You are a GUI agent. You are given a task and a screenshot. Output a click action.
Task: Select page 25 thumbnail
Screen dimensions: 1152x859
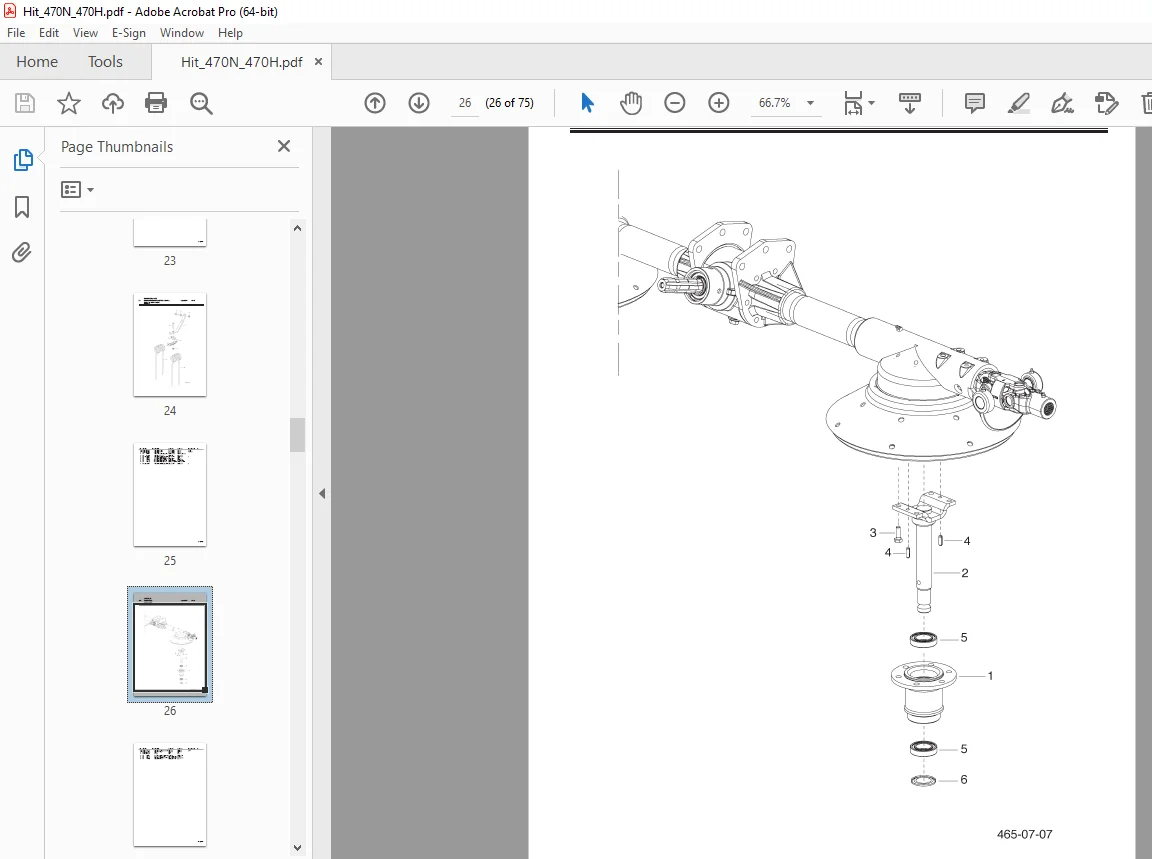170,495
